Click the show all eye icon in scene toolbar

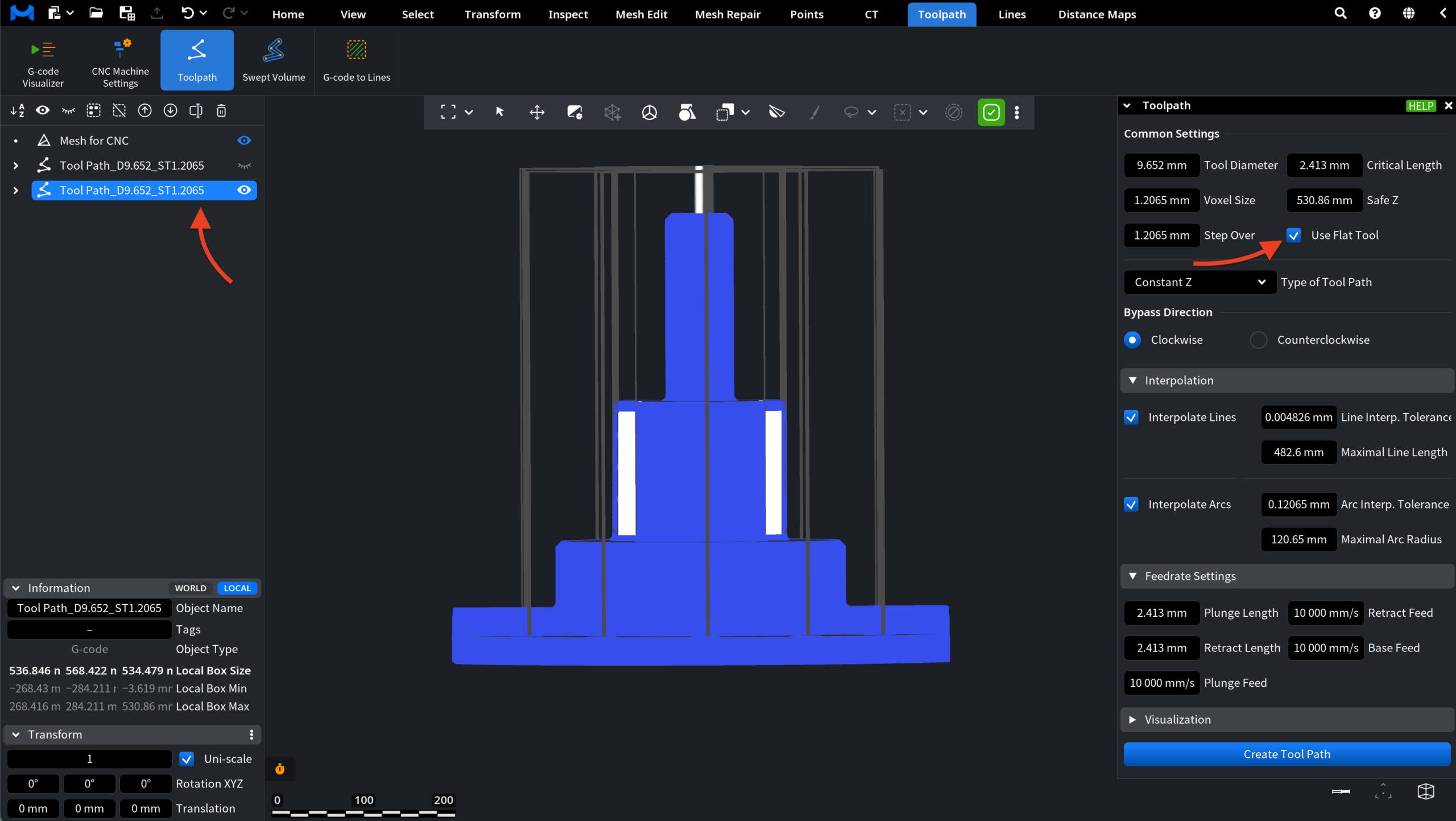43,110
